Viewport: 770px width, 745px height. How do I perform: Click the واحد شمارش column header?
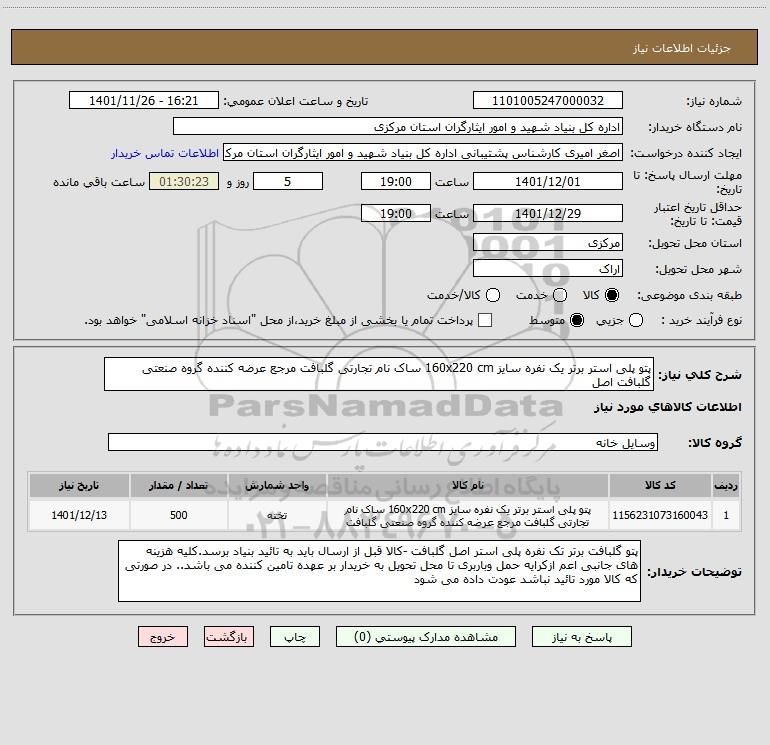(x=277, y=485)
